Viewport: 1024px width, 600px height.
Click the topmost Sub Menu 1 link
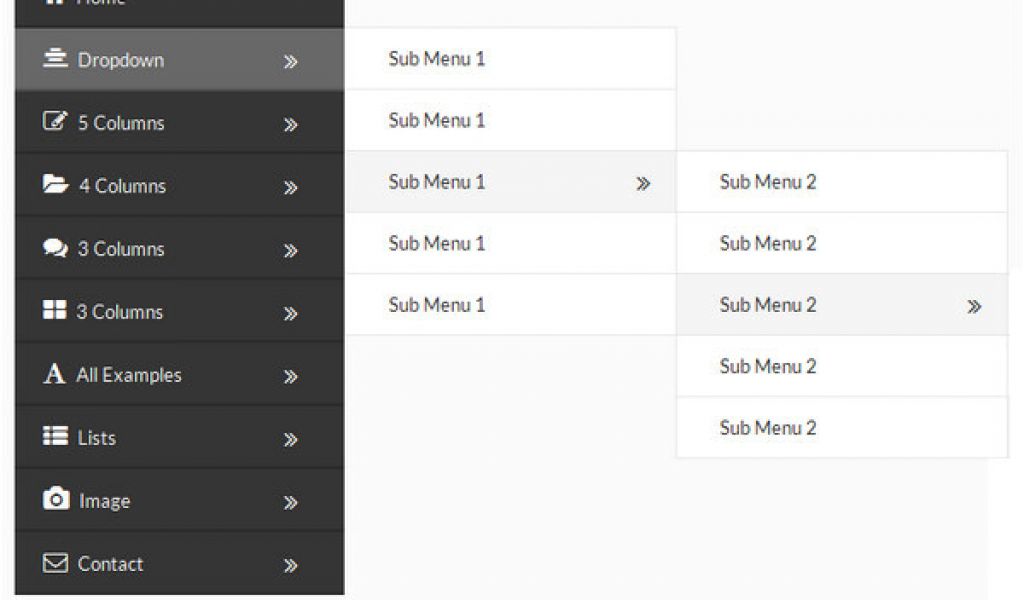coord(436,58)
